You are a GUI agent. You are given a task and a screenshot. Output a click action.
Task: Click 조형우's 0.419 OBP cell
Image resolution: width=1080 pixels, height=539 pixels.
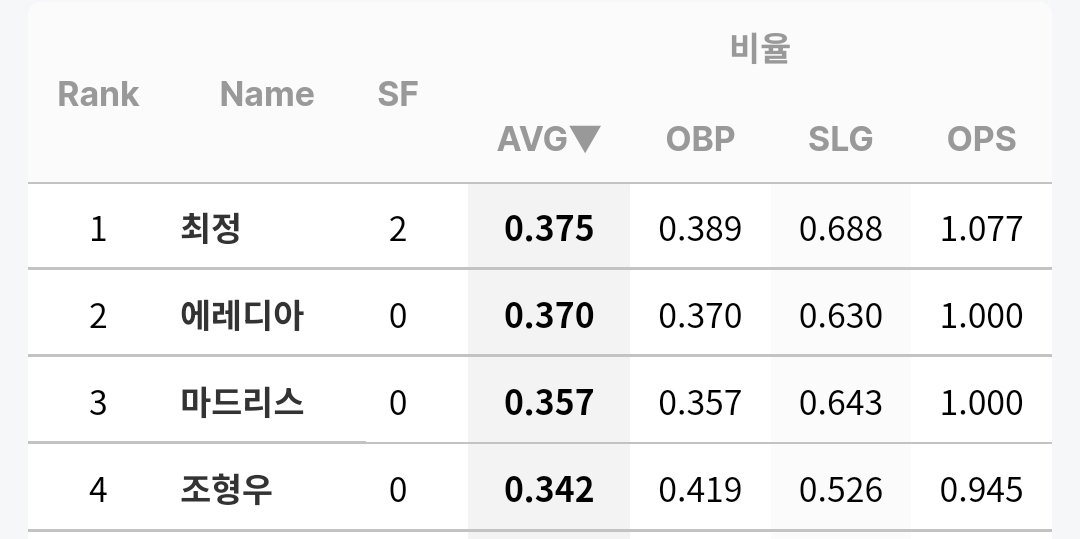[x=700, y=490]
